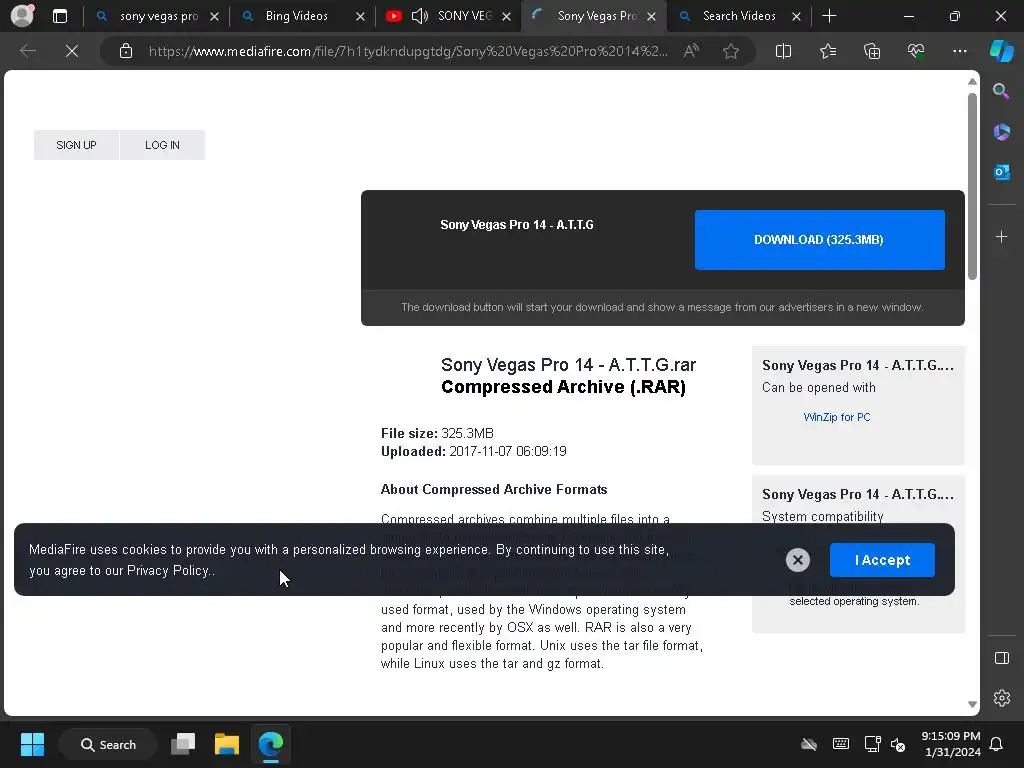The width and height of the screenshot is (1024, 768).
Task: Go back to the previous page
Action: point(27,51)
